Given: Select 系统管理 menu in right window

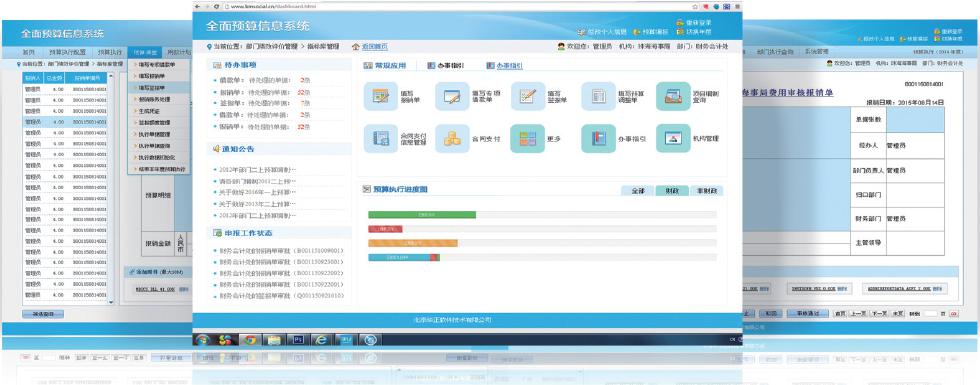Looking at the screenshot, I should pos(816,52).
